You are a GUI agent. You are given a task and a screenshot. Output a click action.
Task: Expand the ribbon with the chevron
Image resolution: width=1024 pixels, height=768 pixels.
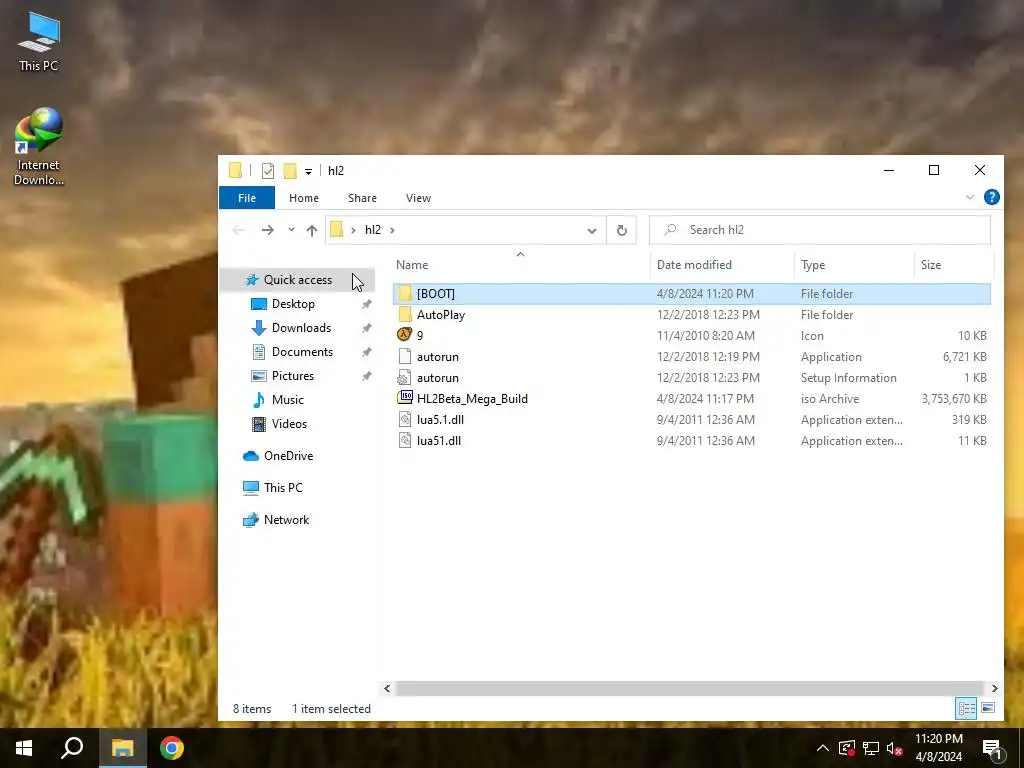[x=970, y=197]
